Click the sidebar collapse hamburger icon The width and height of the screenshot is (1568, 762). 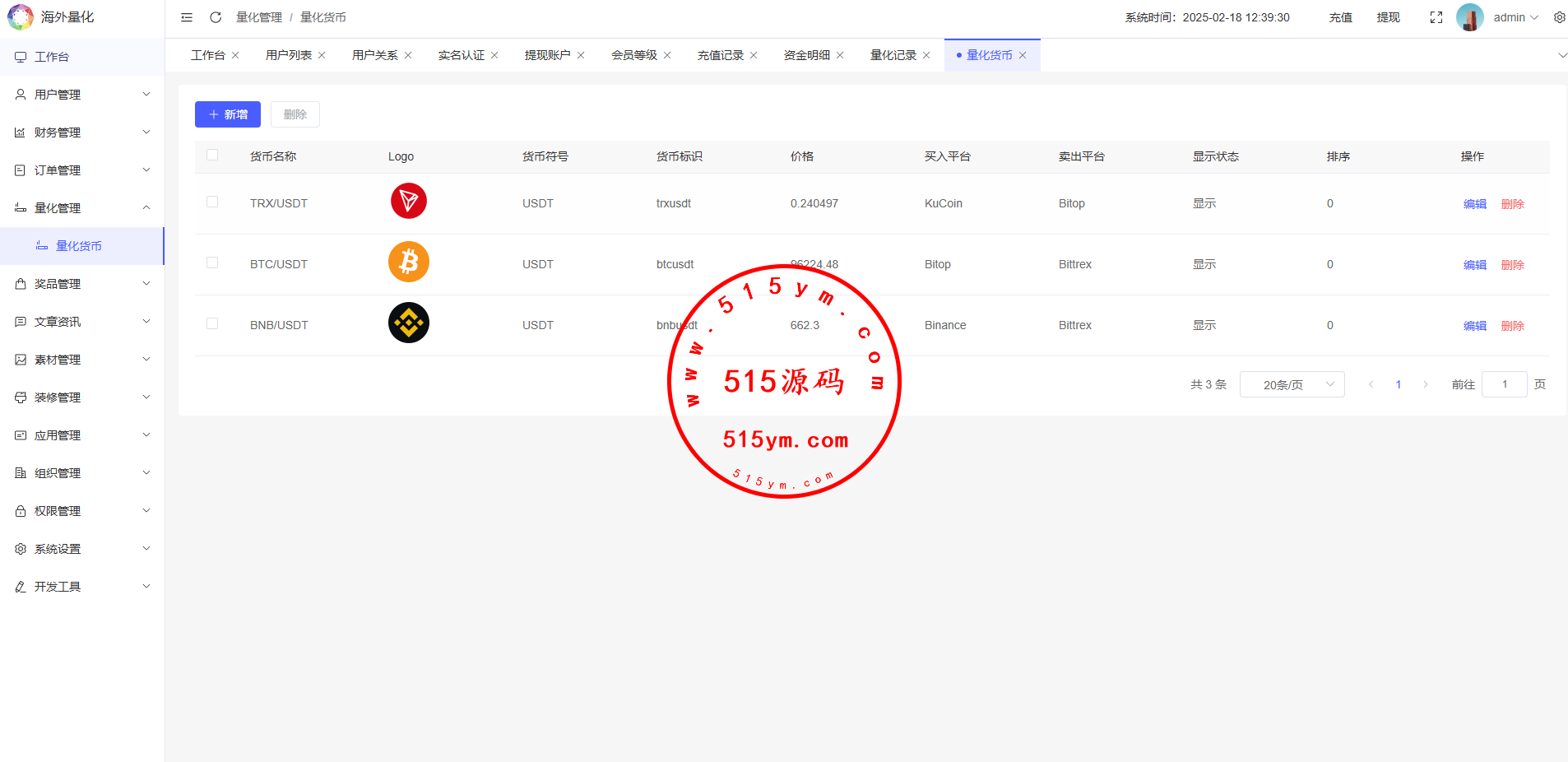pos(187,17)
